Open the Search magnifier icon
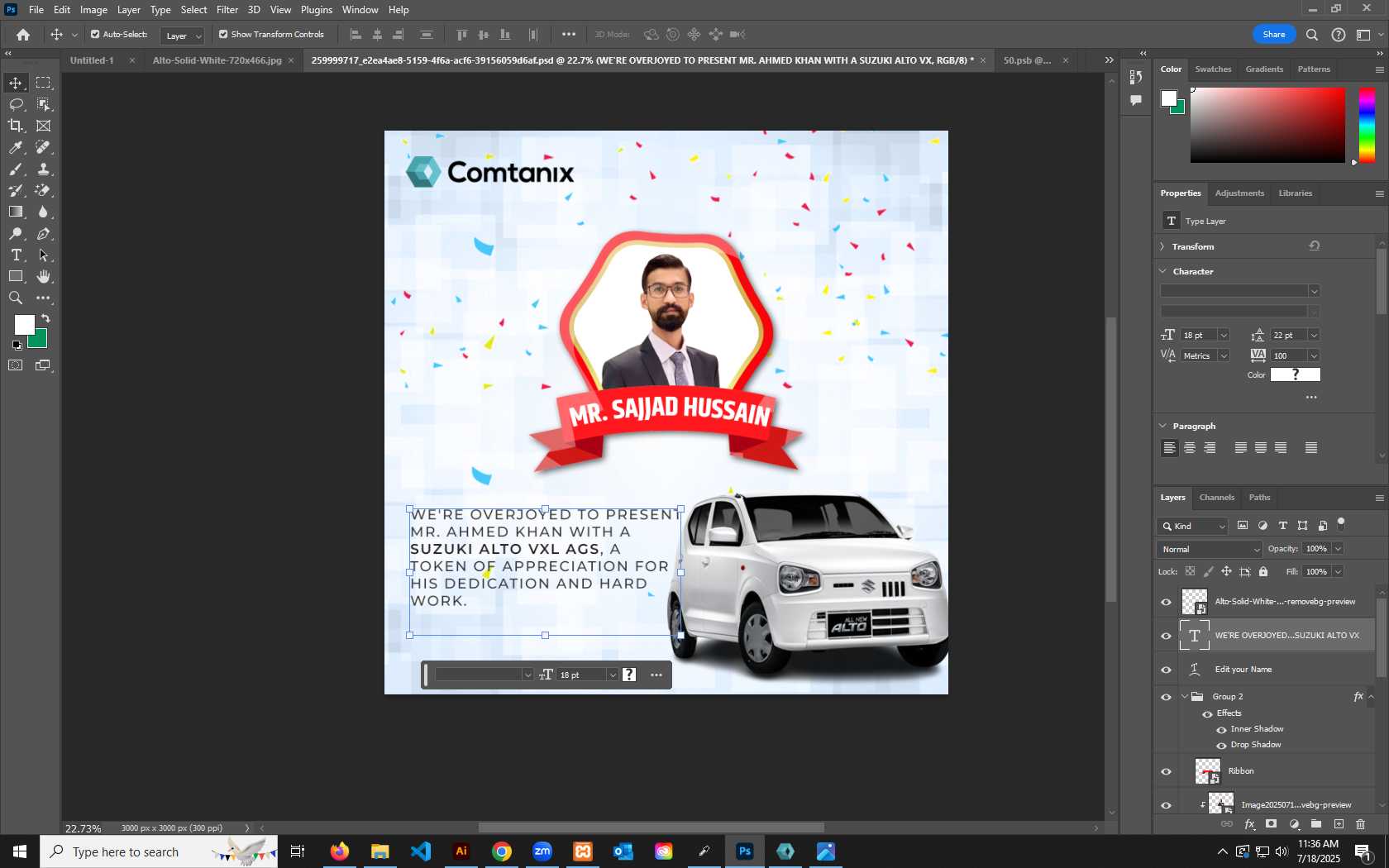 [1312, 35]
